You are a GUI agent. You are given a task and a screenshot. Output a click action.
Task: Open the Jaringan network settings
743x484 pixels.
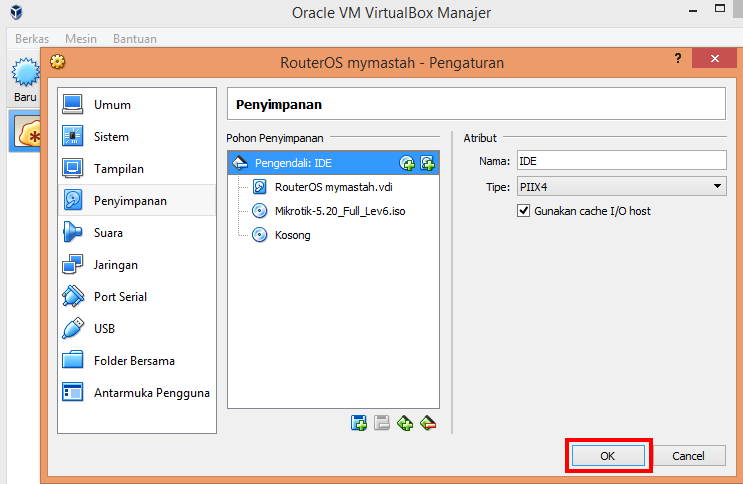click(136, 265)
